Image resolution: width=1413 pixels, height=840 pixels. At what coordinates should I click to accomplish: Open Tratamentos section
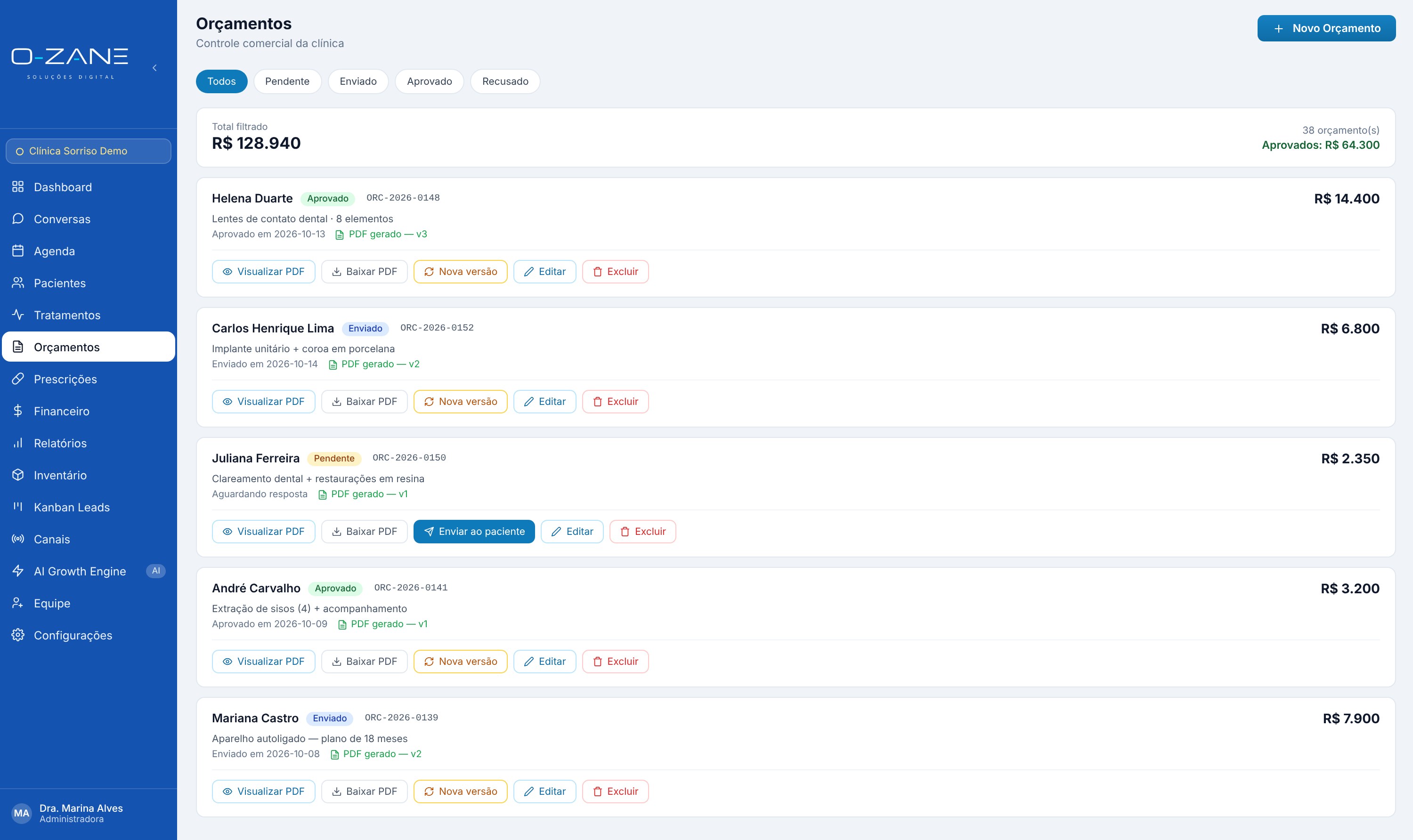pos(89,315)
